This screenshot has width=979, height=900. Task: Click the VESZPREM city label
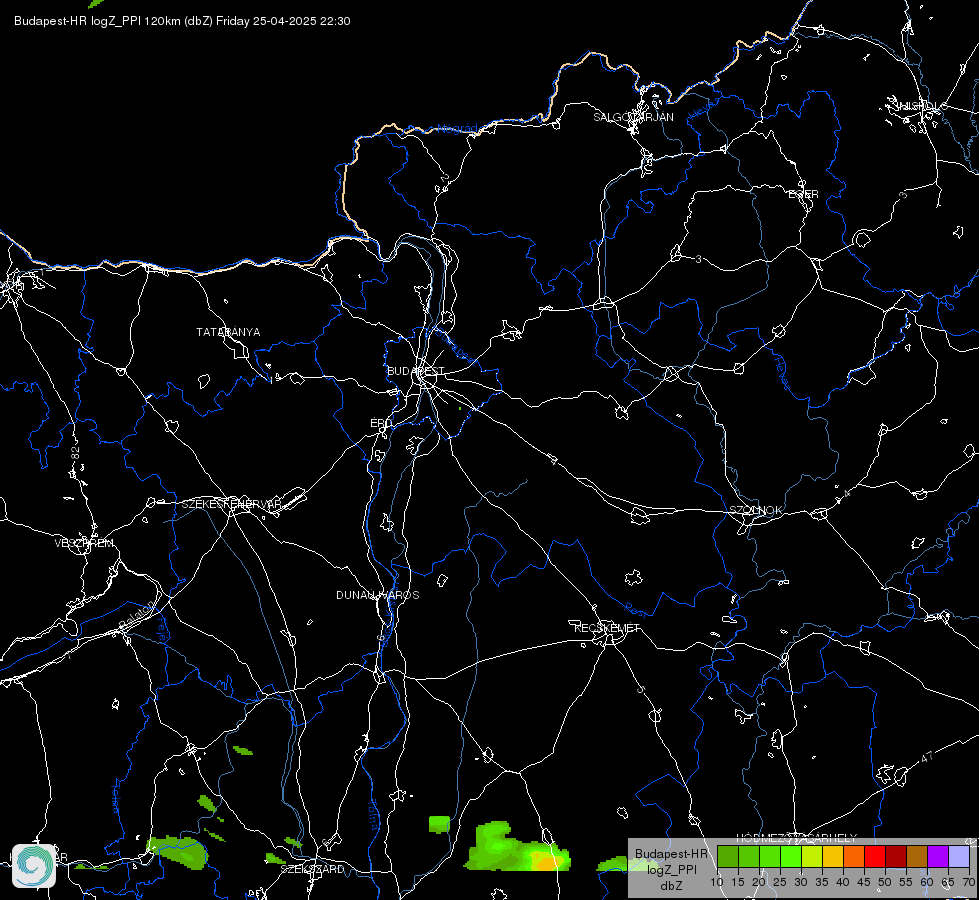(x=84, y=543)
